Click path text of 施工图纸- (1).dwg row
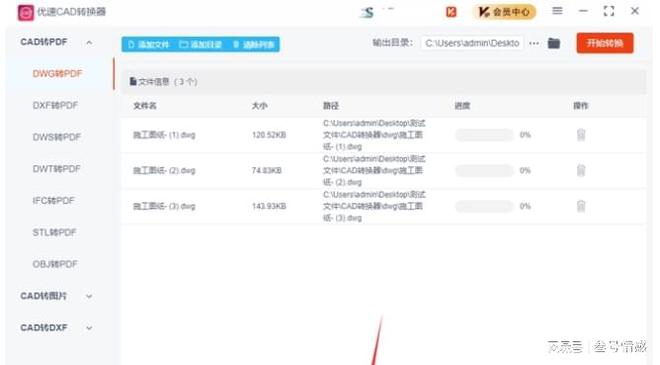This screenshot has height=365, width=660. pos(374,135)
